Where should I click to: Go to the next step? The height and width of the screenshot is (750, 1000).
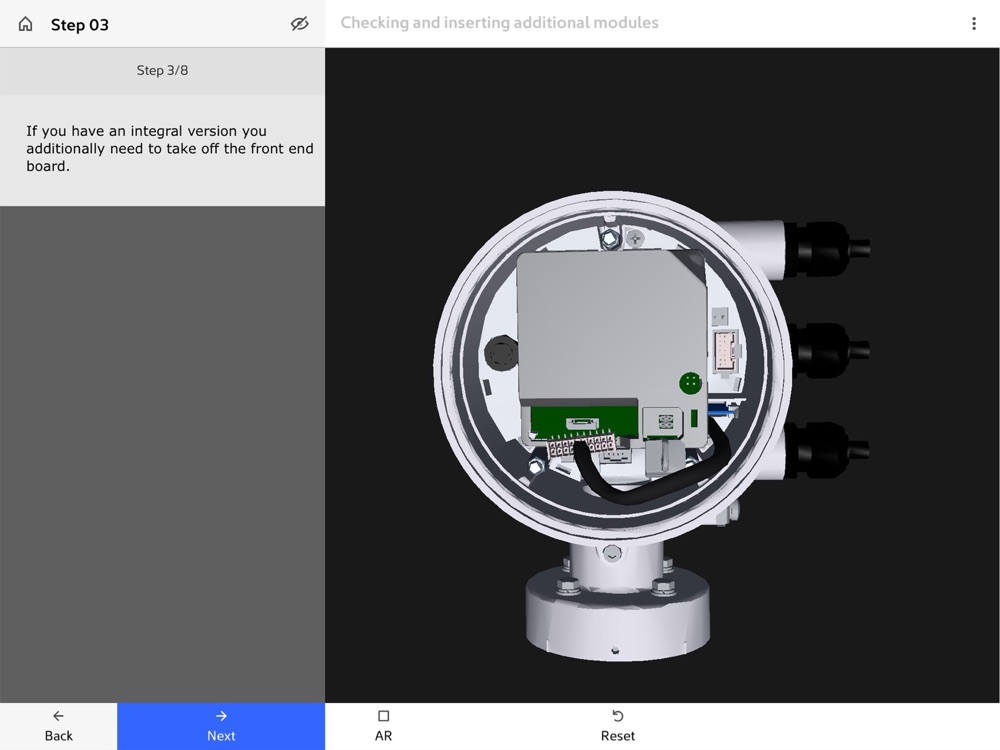tap(221, 726)
